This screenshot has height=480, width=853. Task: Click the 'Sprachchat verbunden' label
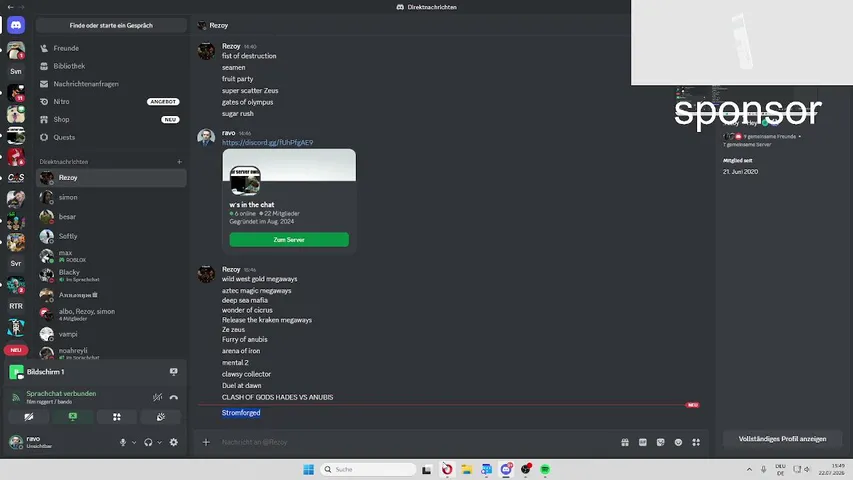point(61,393)
